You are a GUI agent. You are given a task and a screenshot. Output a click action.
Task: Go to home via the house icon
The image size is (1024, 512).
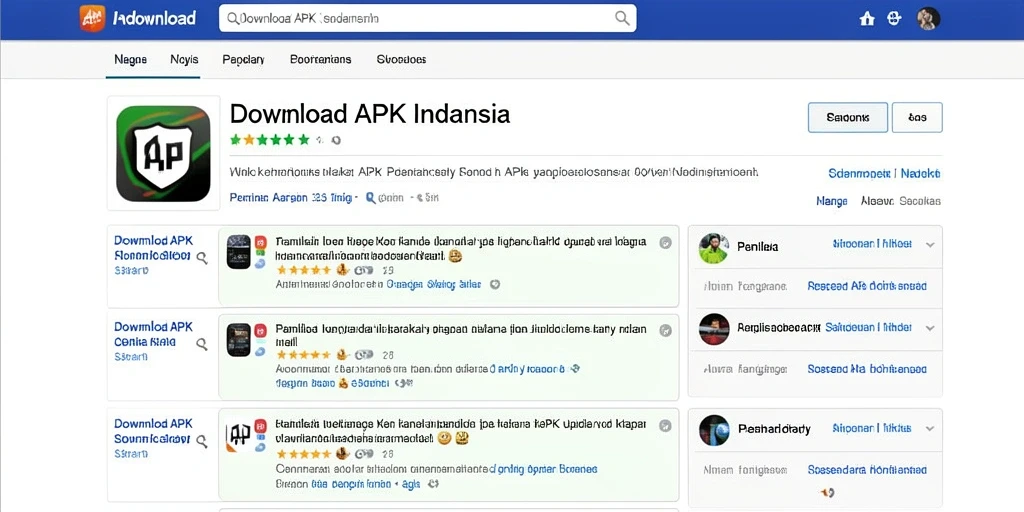coord(867,19)
